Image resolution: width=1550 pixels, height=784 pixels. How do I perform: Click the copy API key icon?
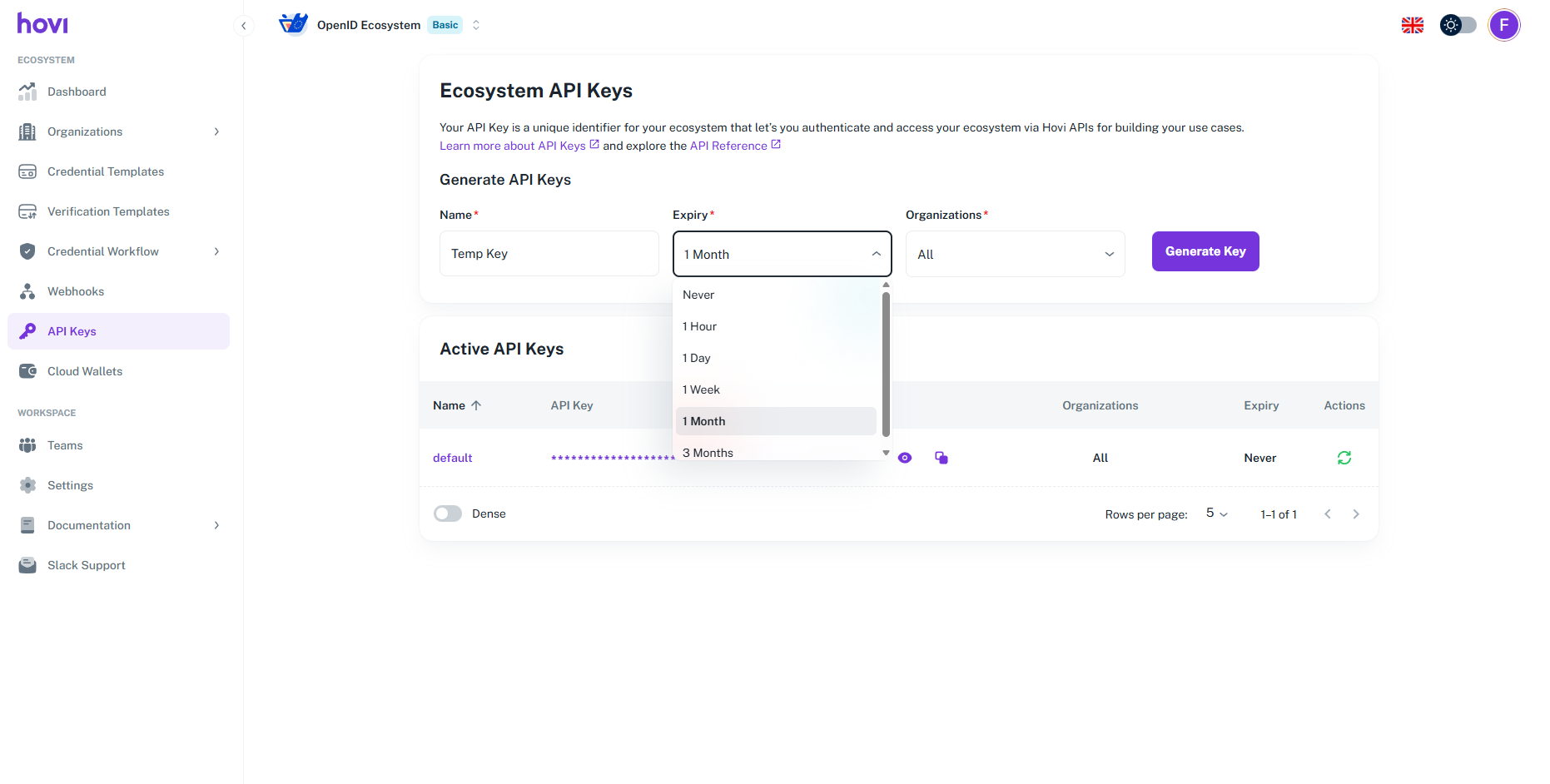(x=941, y=458)
